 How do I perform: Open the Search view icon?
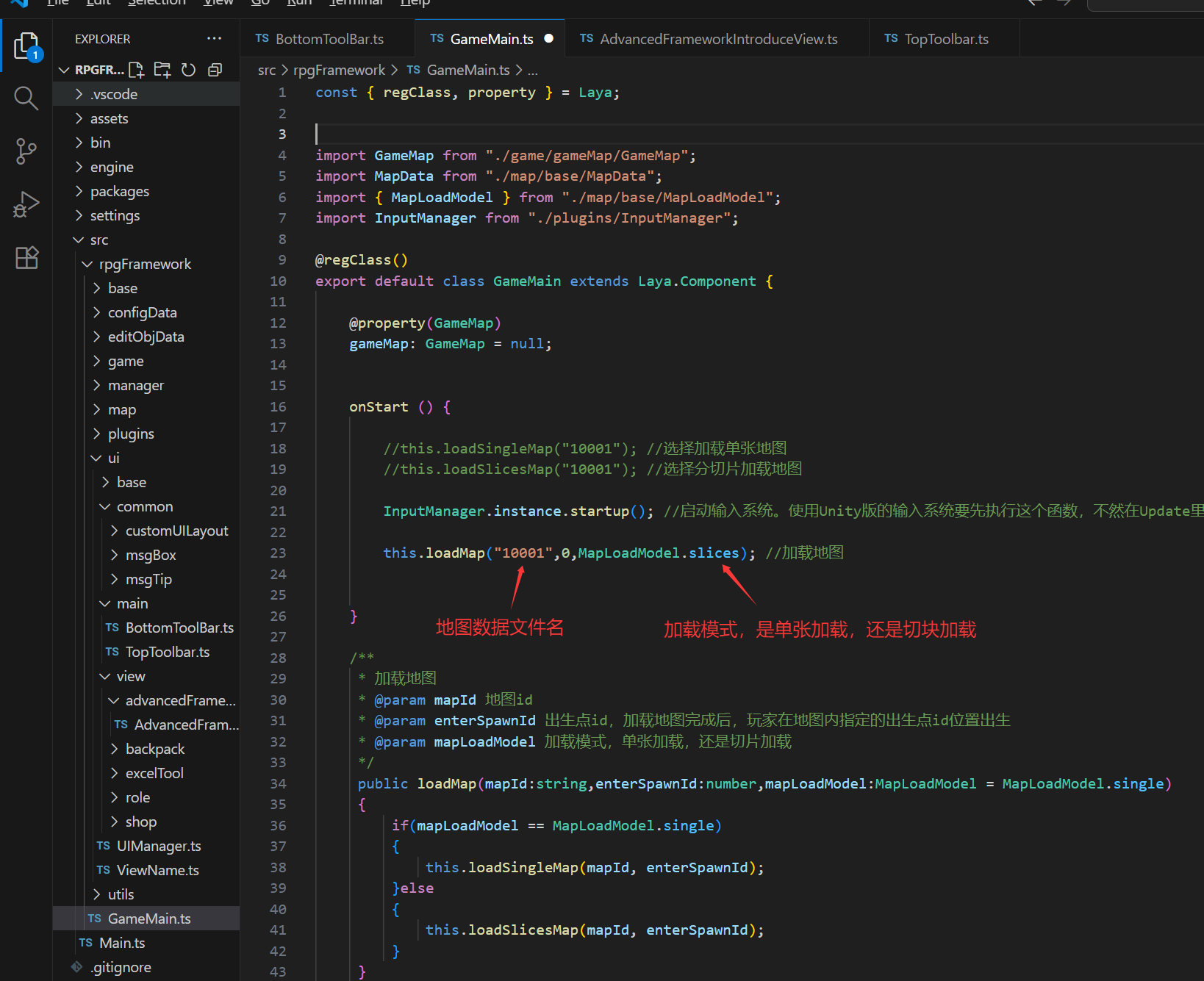[x=26, y=98]
